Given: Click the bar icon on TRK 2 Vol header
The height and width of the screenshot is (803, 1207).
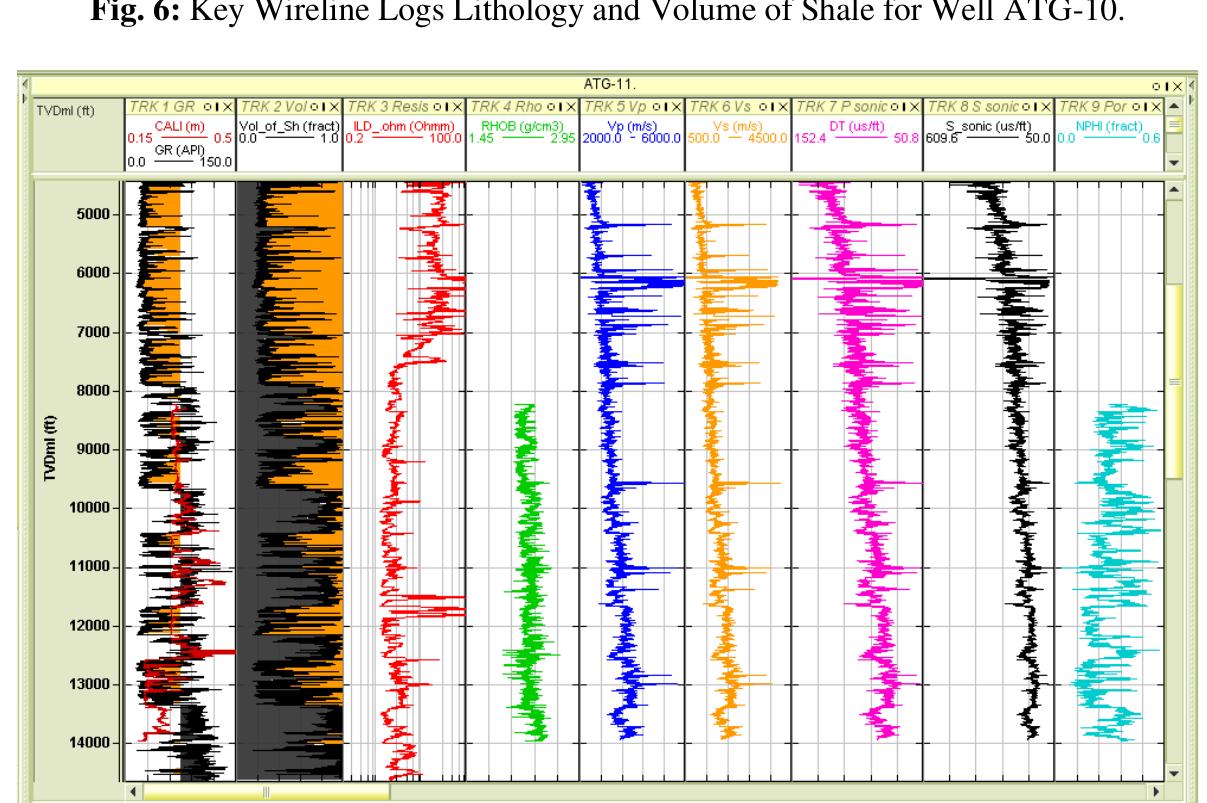Looking at the screenshot, I should click(x=323, y=106).
